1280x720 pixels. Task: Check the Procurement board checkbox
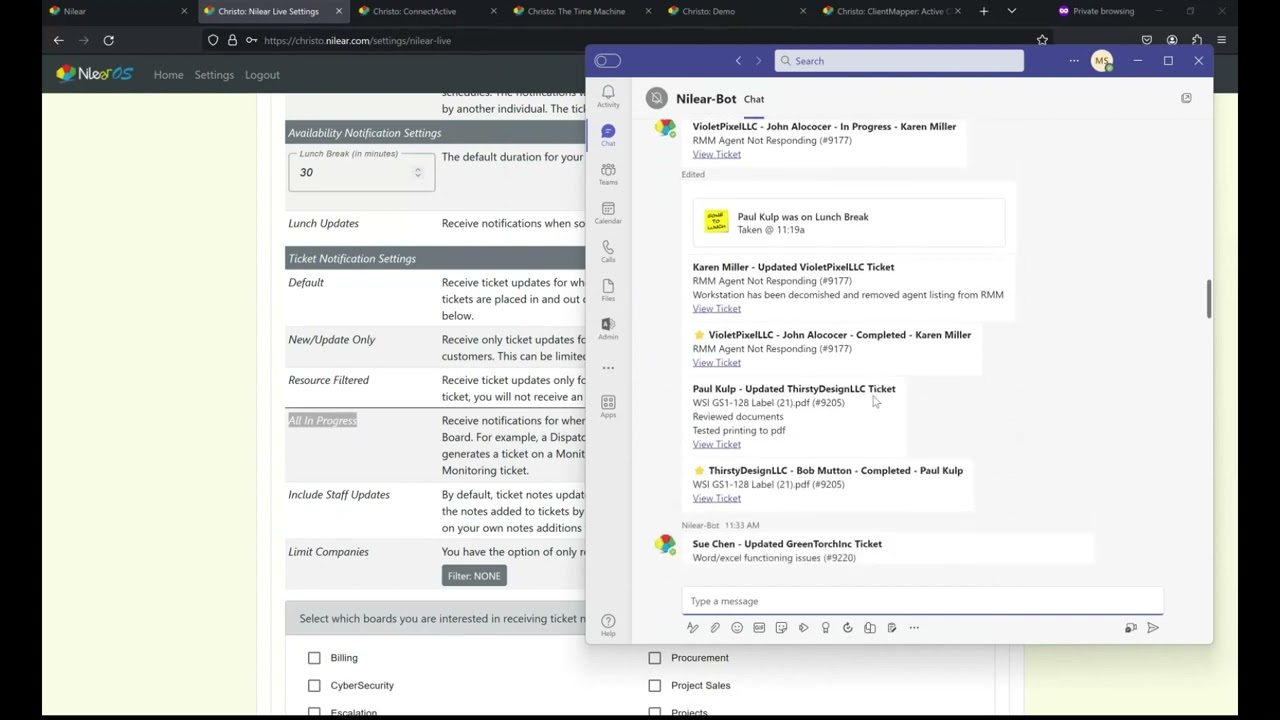(x=655, y=658)
